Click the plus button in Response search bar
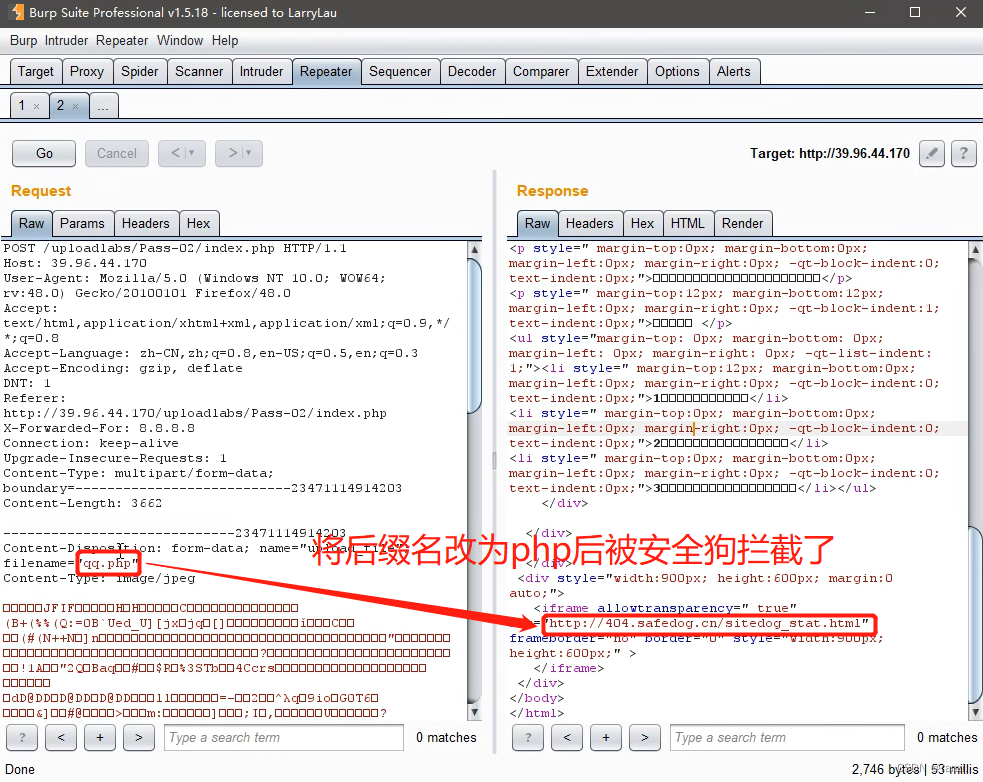This screenshot has width=983, height=782. tap(606, 737)
